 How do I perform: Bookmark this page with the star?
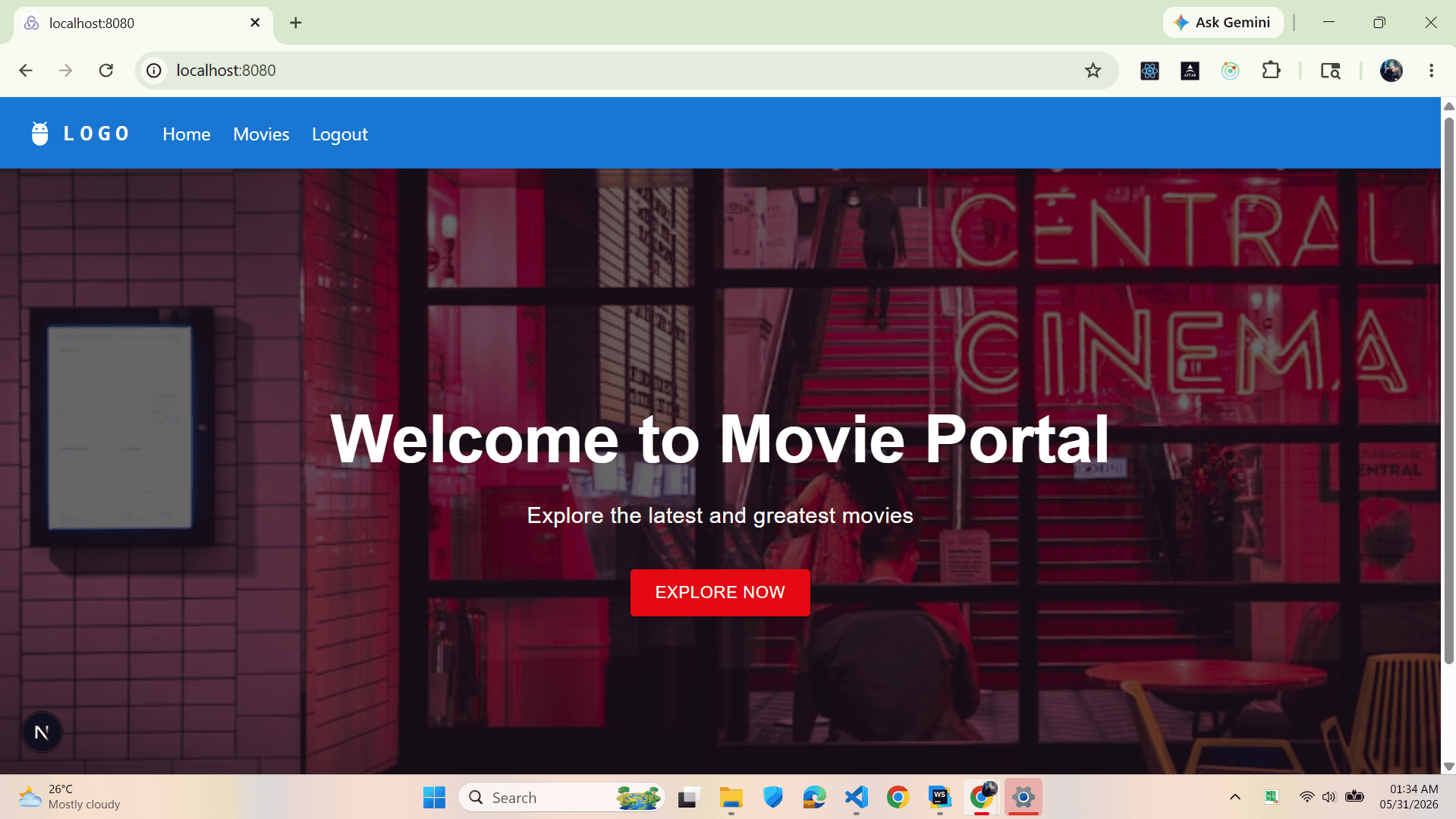pyautogui.click(x=1093, y=71)
